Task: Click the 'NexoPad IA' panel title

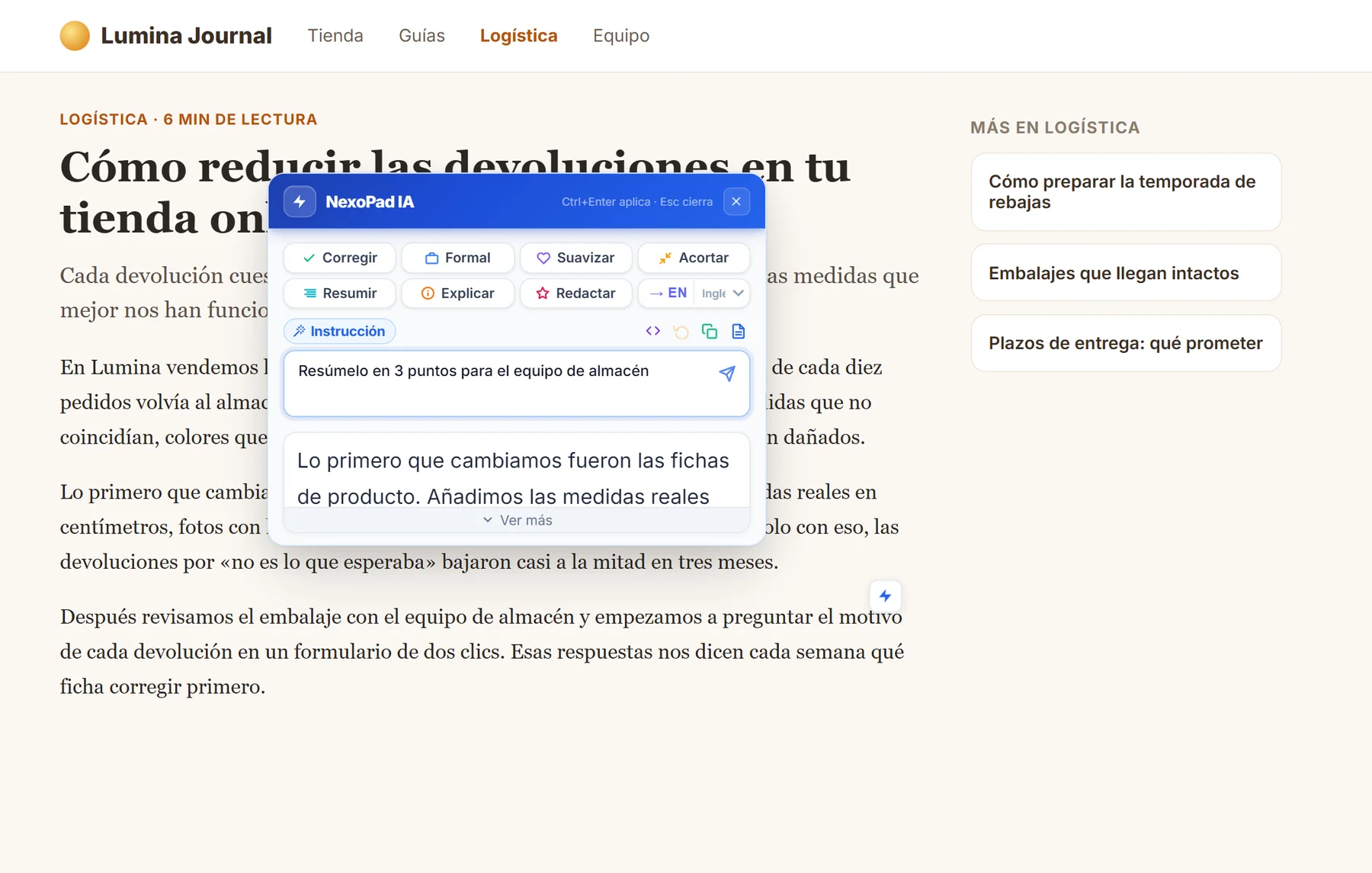Action: coord(370,202)
